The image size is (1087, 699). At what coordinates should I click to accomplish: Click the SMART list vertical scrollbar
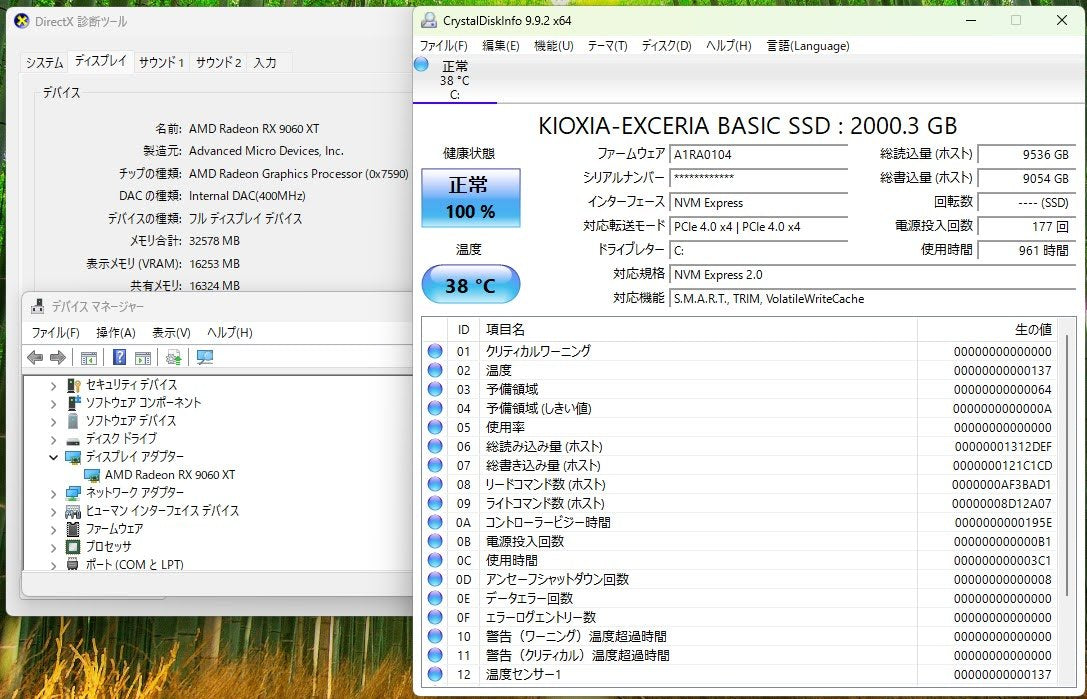(x=1068, y=465)
